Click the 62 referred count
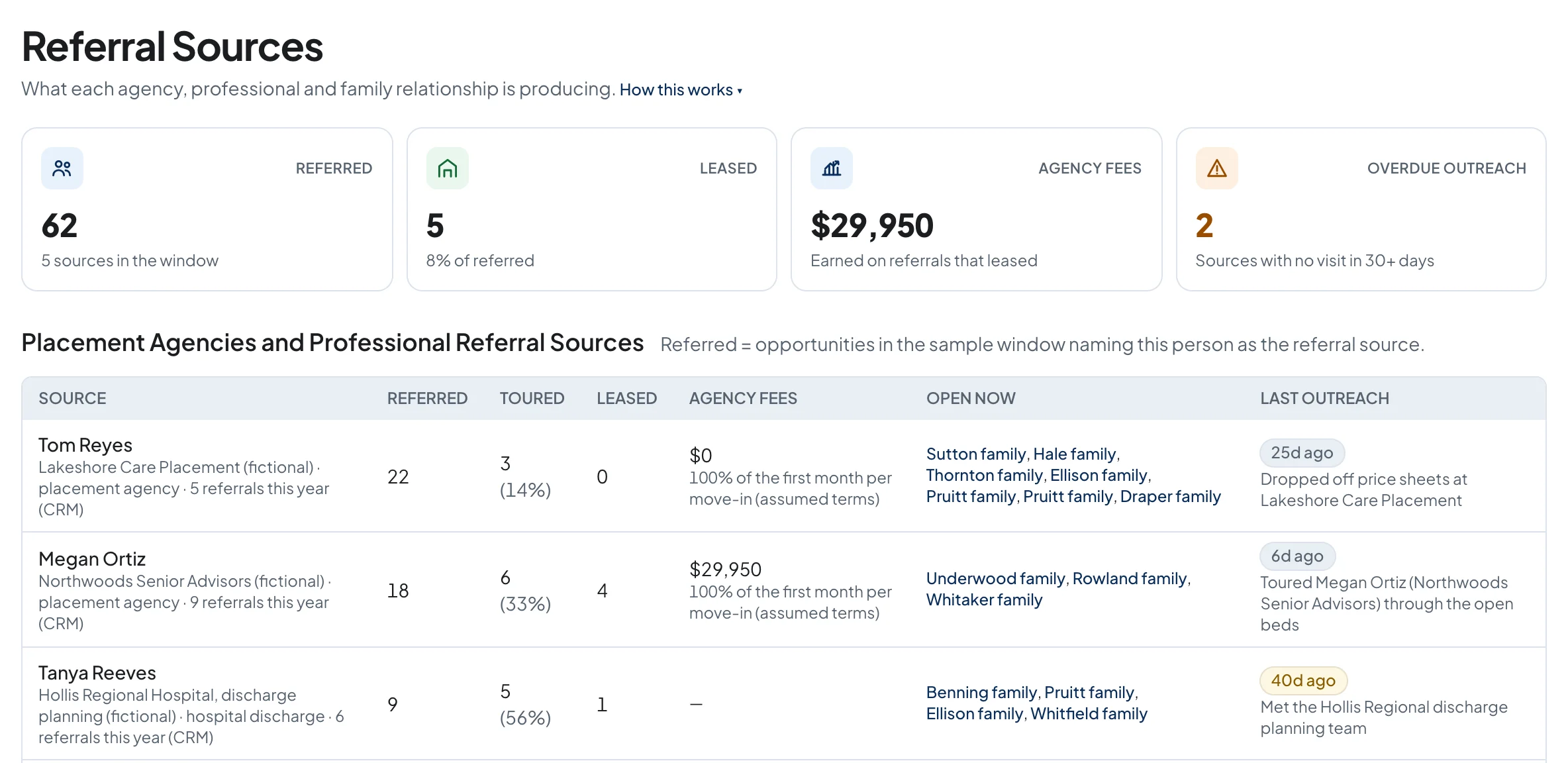1568x763 pixels. tap(60, 226)
